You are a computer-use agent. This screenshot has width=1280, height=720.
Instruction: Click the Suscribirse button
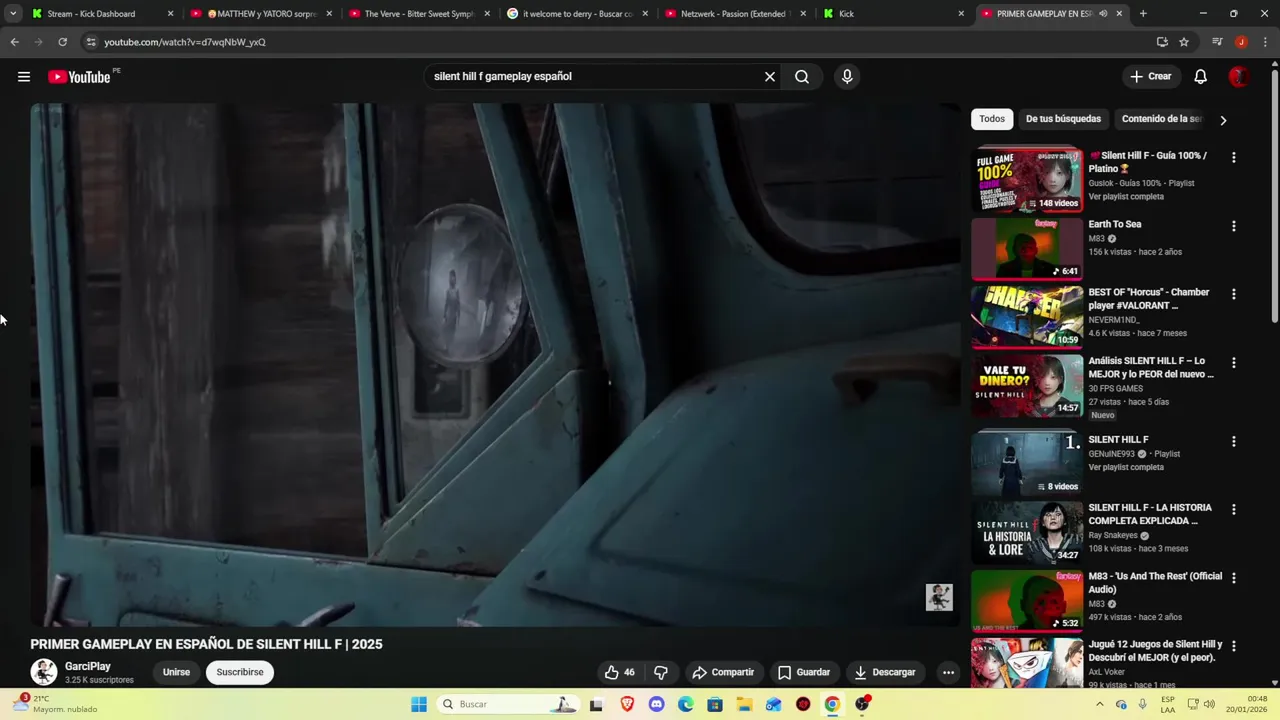click(240, 672)
